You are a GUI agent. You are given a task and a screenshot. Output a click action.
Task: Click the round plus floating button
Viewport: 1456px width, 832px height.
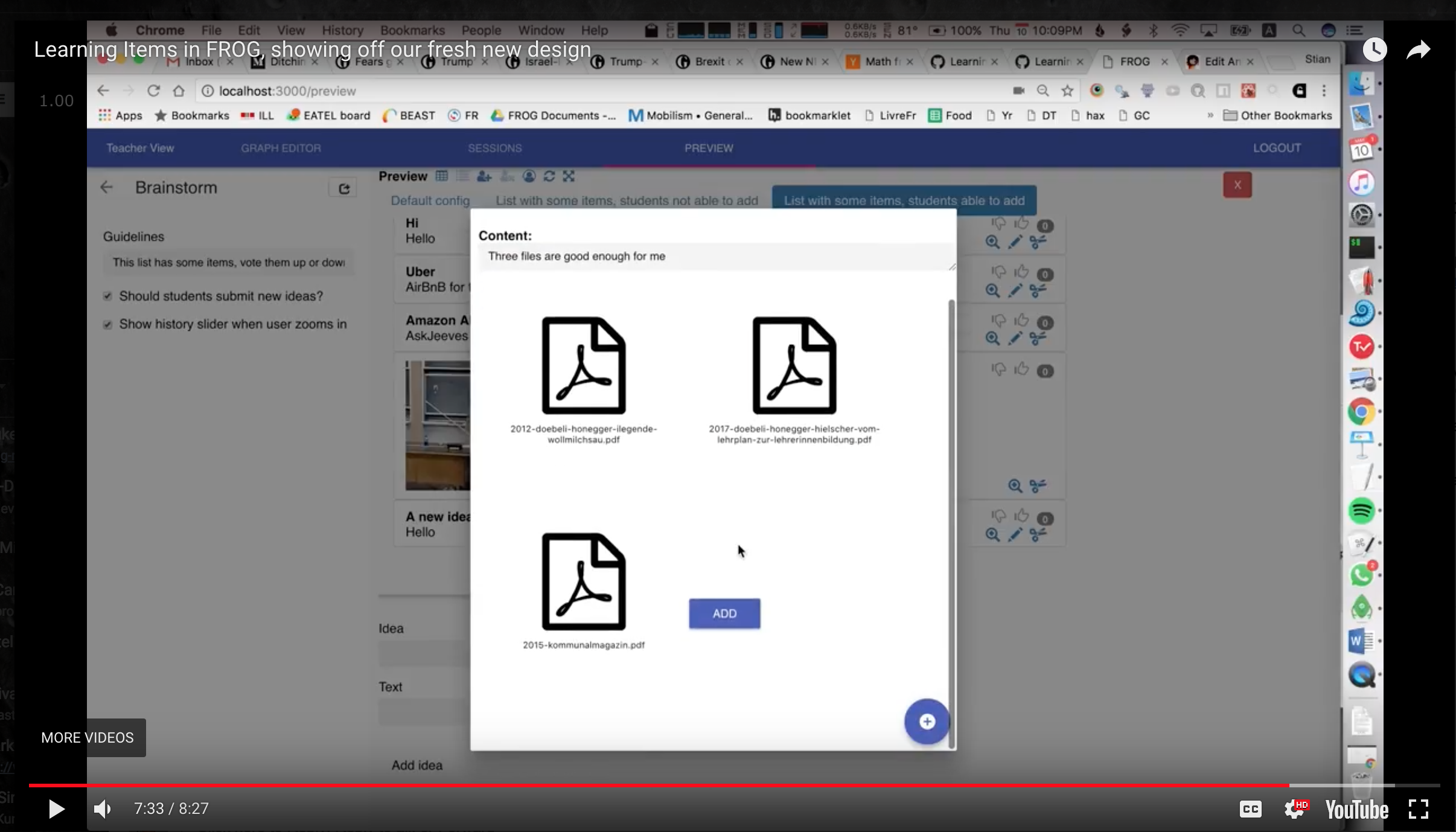point(927,722)
